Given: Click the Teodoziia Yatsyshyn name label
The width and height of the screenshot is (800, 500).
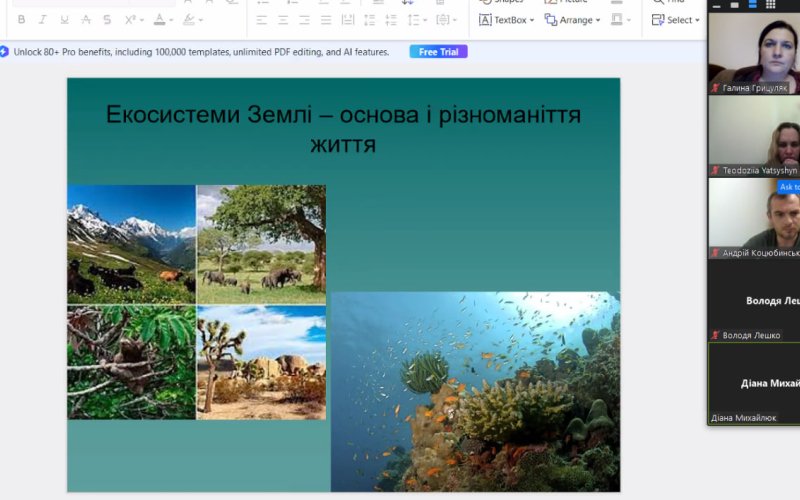Looking at the screenshot, I should (760, 170).
